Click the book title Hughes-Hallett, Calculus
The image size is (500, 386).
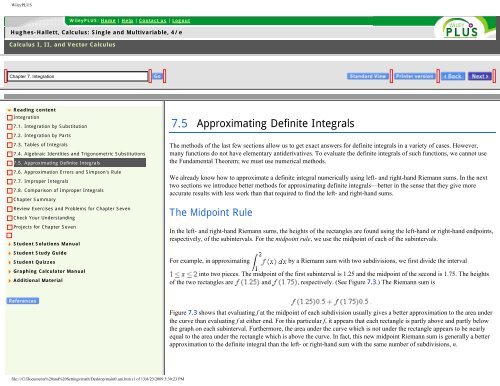(96, 32)
